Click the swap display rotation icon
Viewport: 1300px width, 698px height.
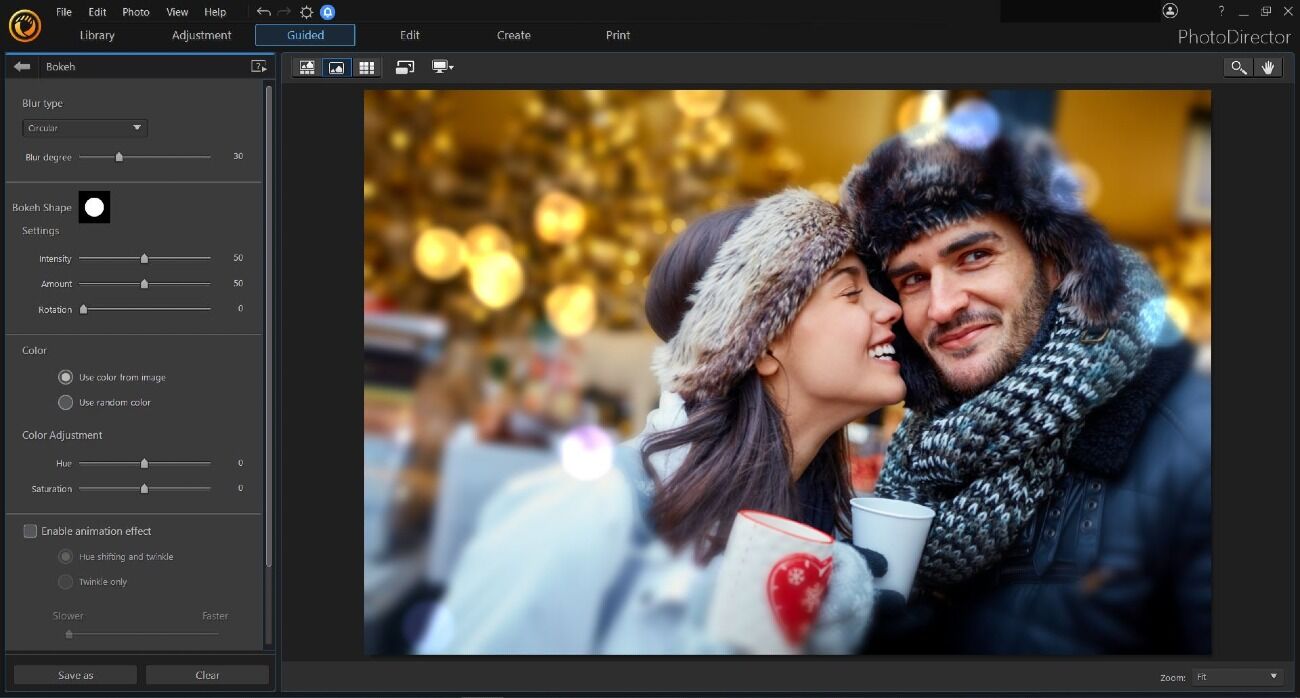click(x=405, y=66)
